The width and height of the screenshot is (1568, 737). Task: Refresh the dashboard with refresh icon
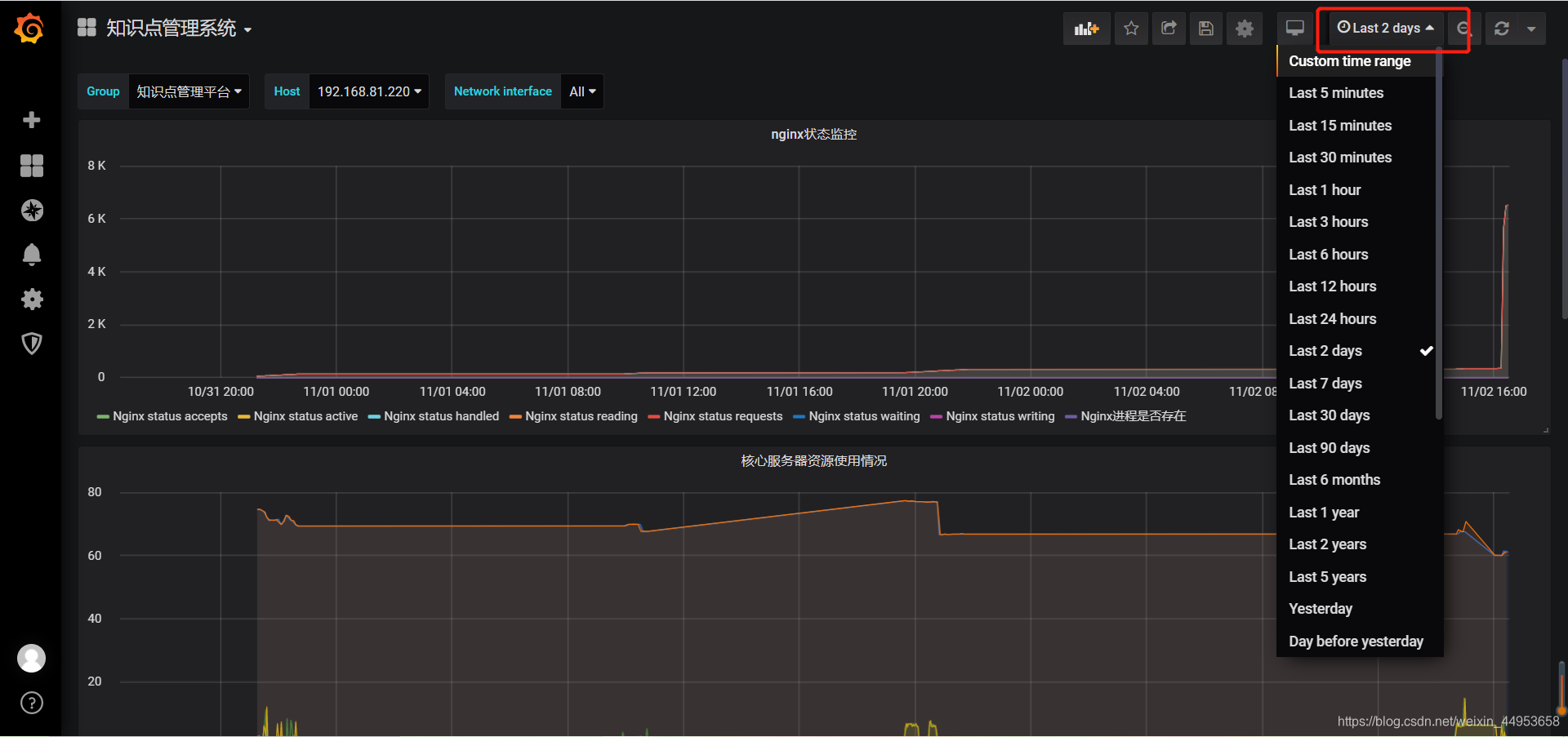click(x=1501, y=29)
